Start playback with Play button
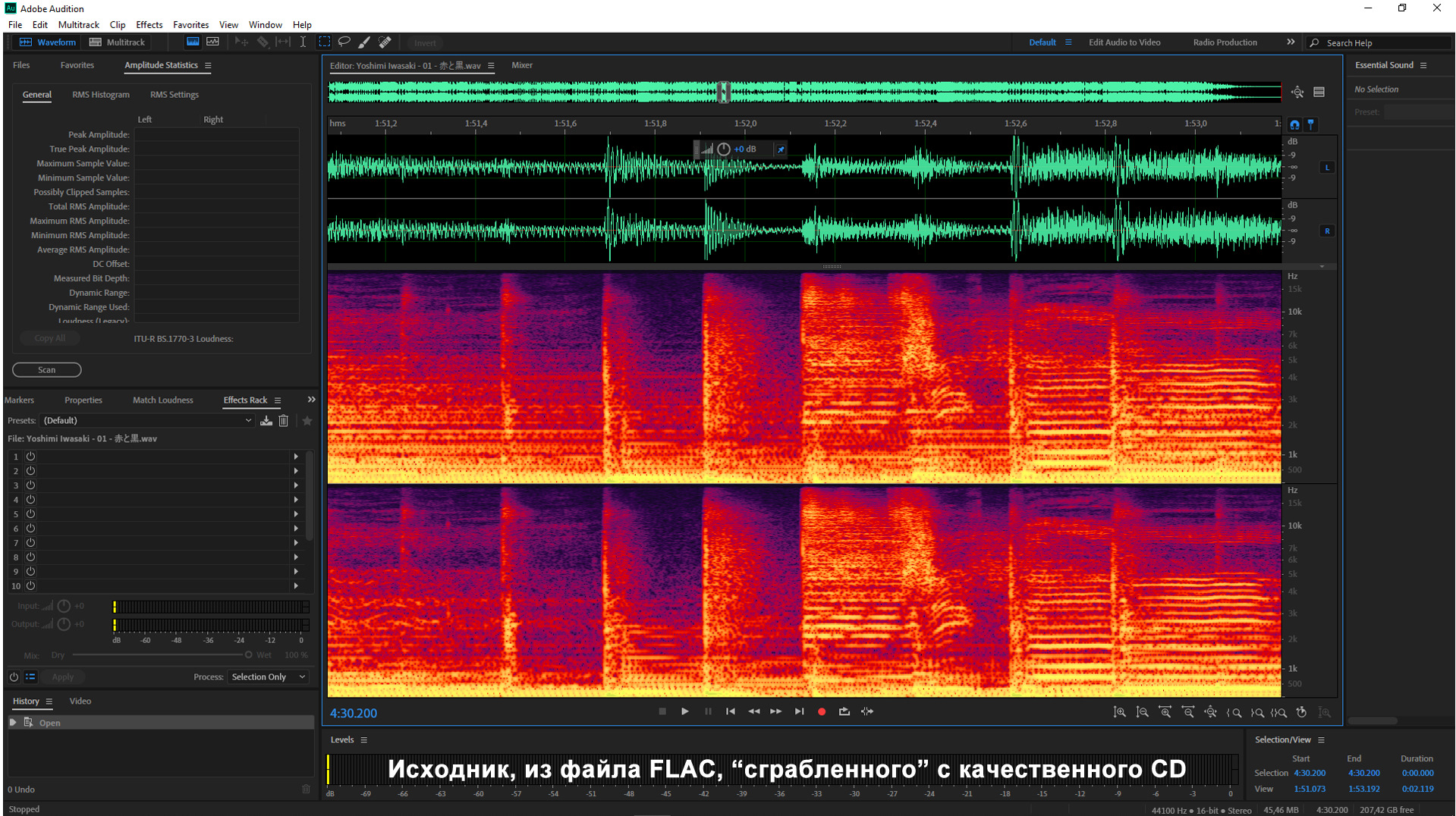 685,712
